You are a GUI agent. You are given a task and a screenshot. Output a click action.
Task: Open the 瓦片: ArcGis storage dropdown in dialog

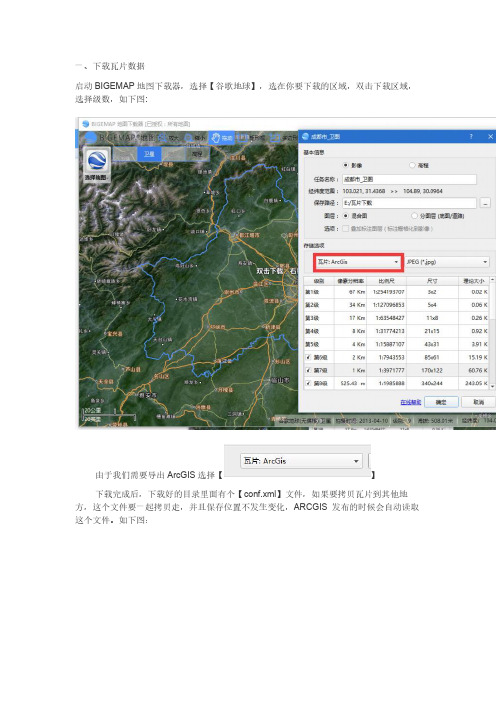358,262
